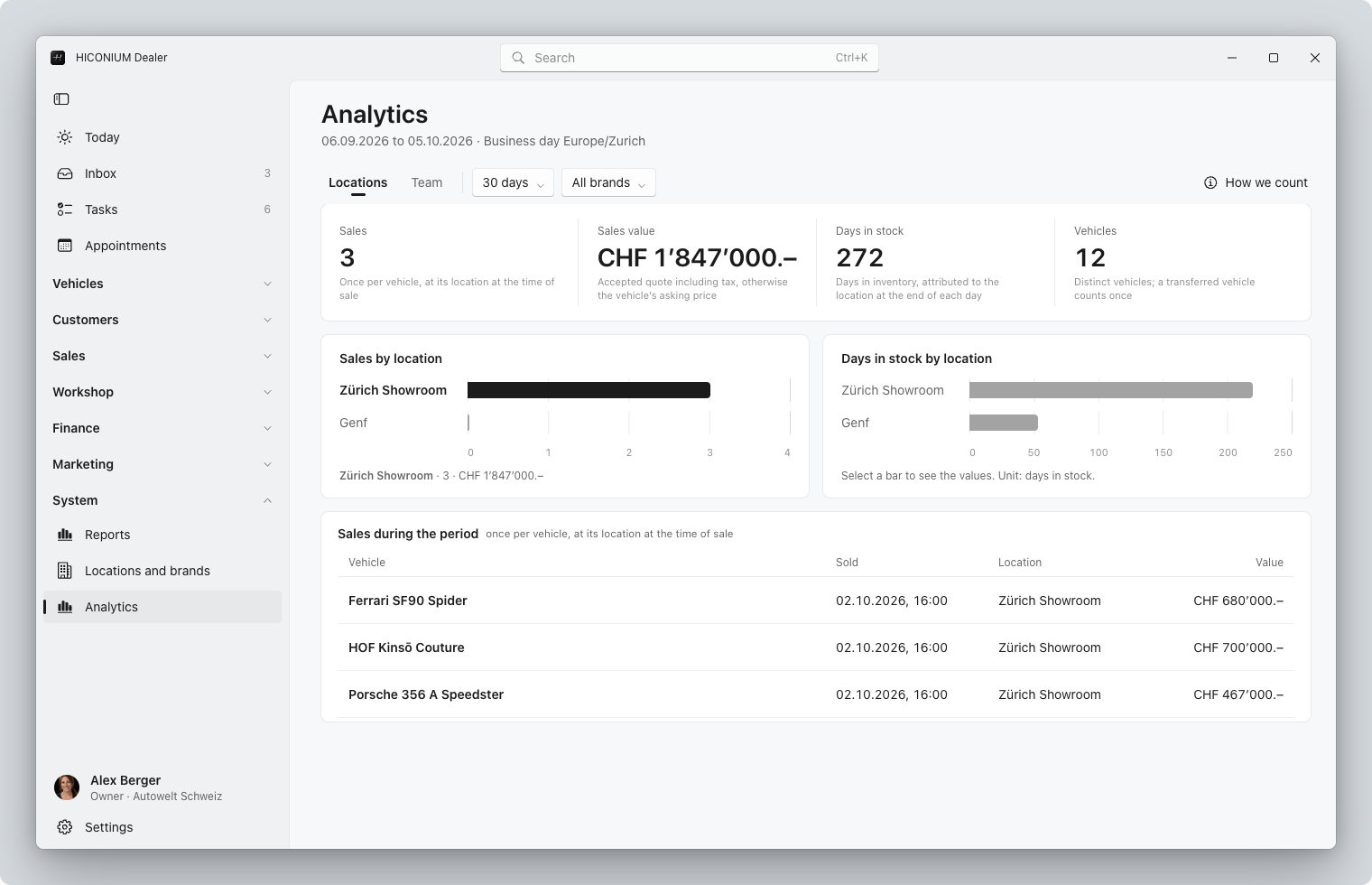This screenshot has width=1372, height=885.
Task: Open the All brands filter dropdown
Action: click(x=608, y=182)
